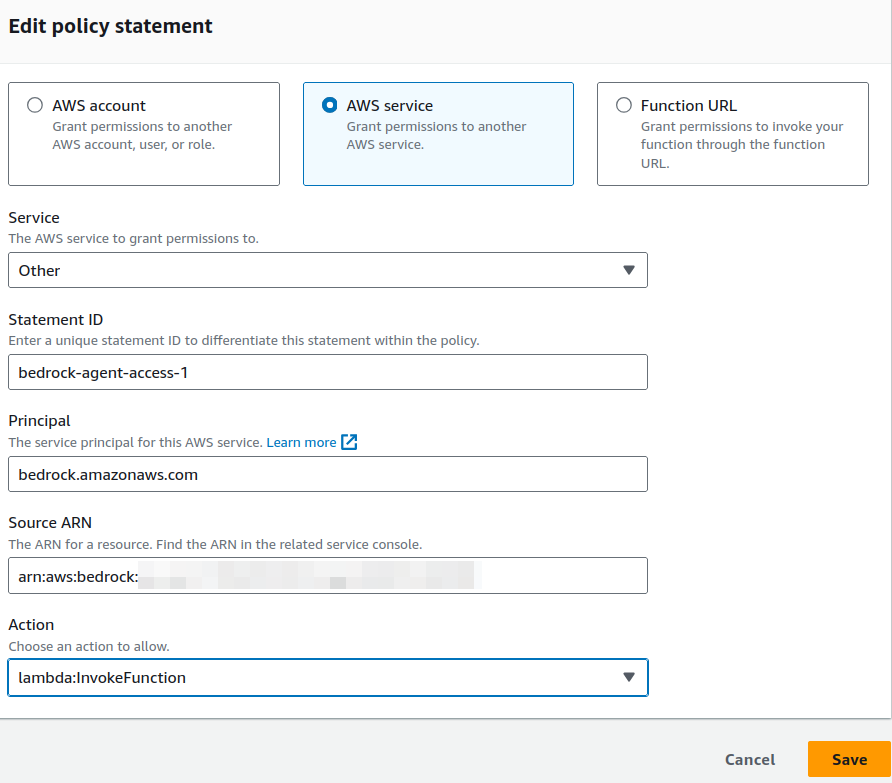892x783 pixels.
Task: Cancel editing the policy statement
Action: pyautogui.click(x=749, y=760)
